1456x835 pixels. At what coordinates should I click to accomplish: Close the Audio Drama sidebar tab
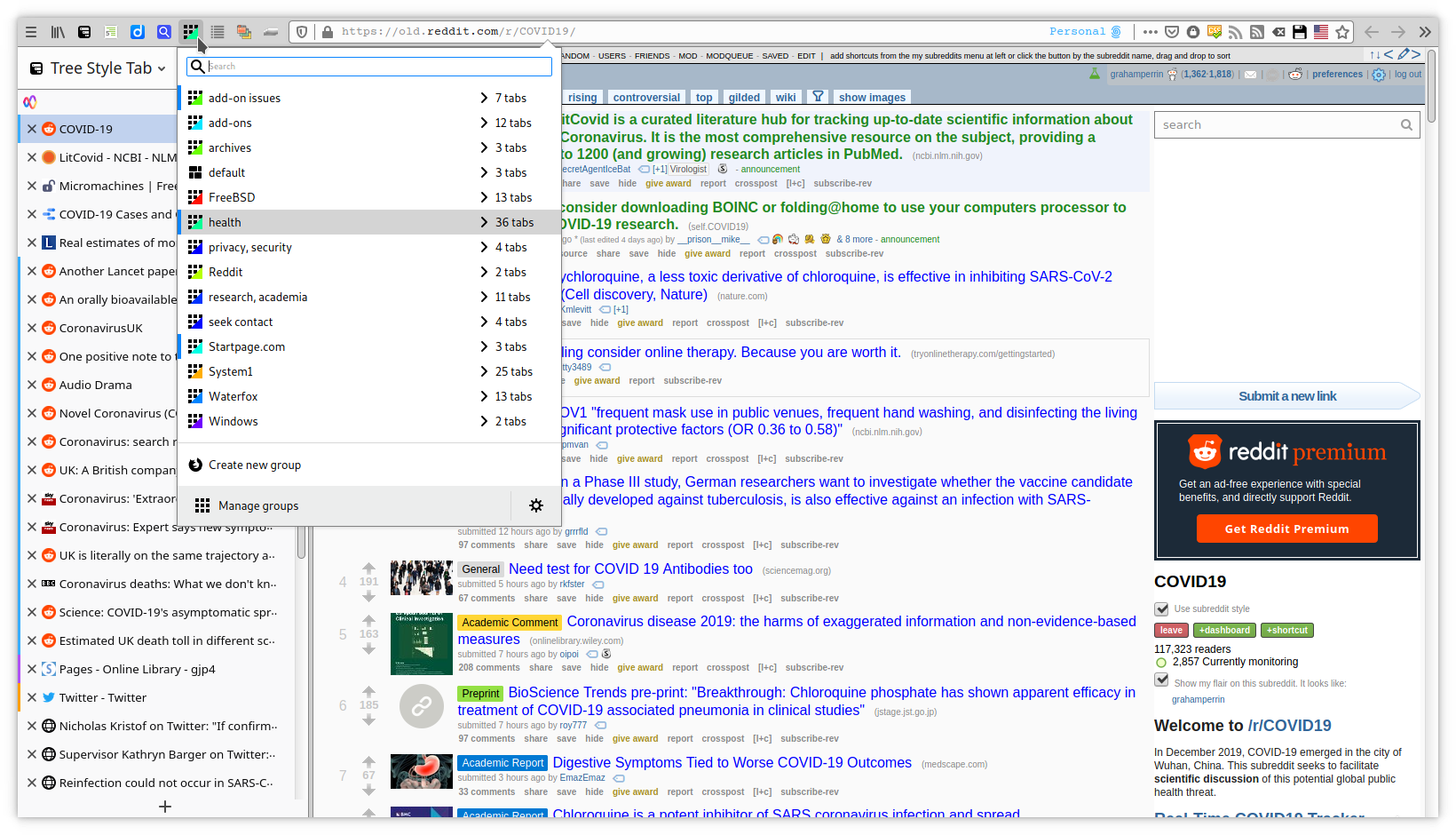coord(32,385)
